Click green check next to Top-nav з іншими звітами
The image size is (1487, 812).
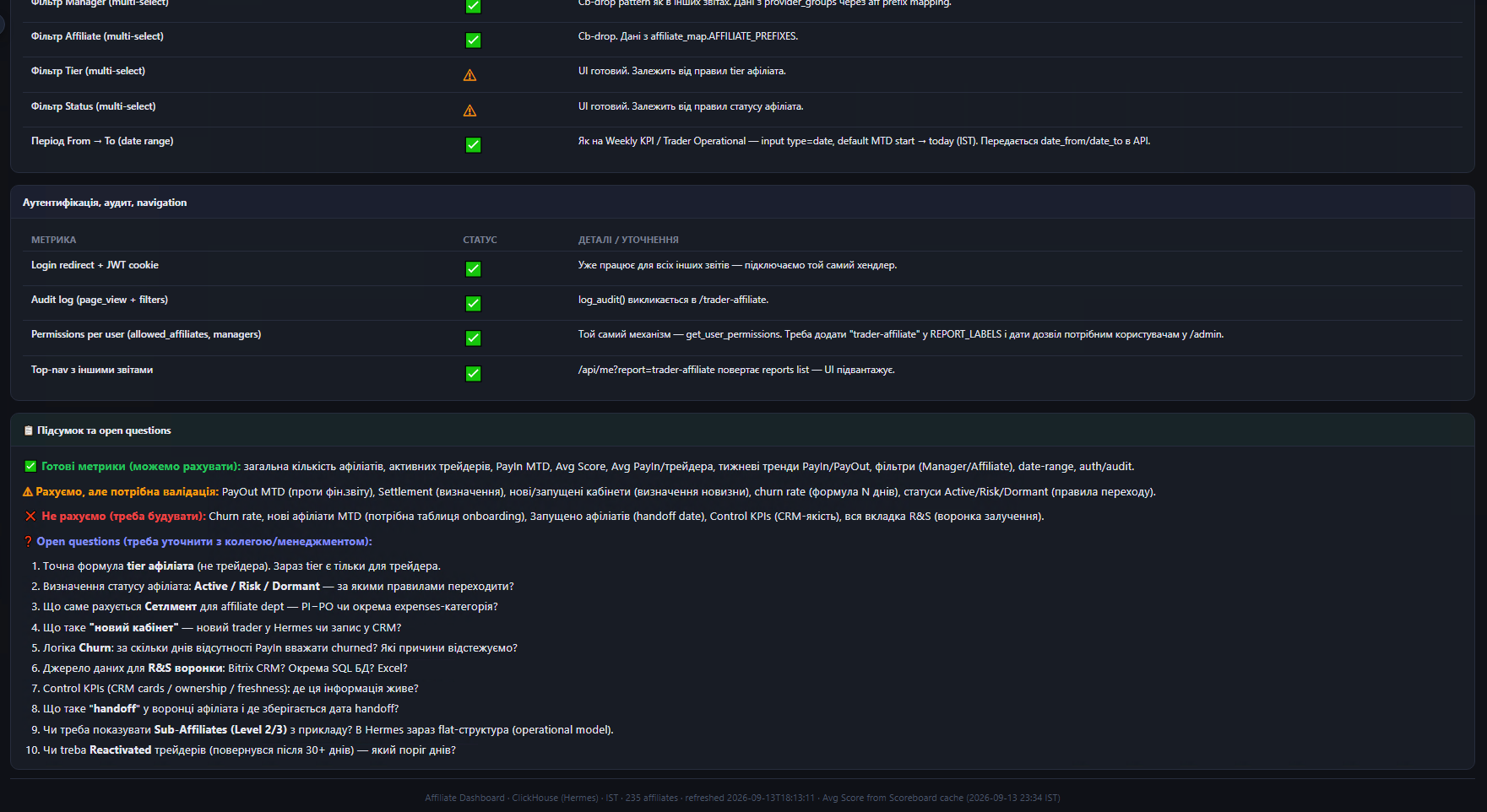coord(473,373)
